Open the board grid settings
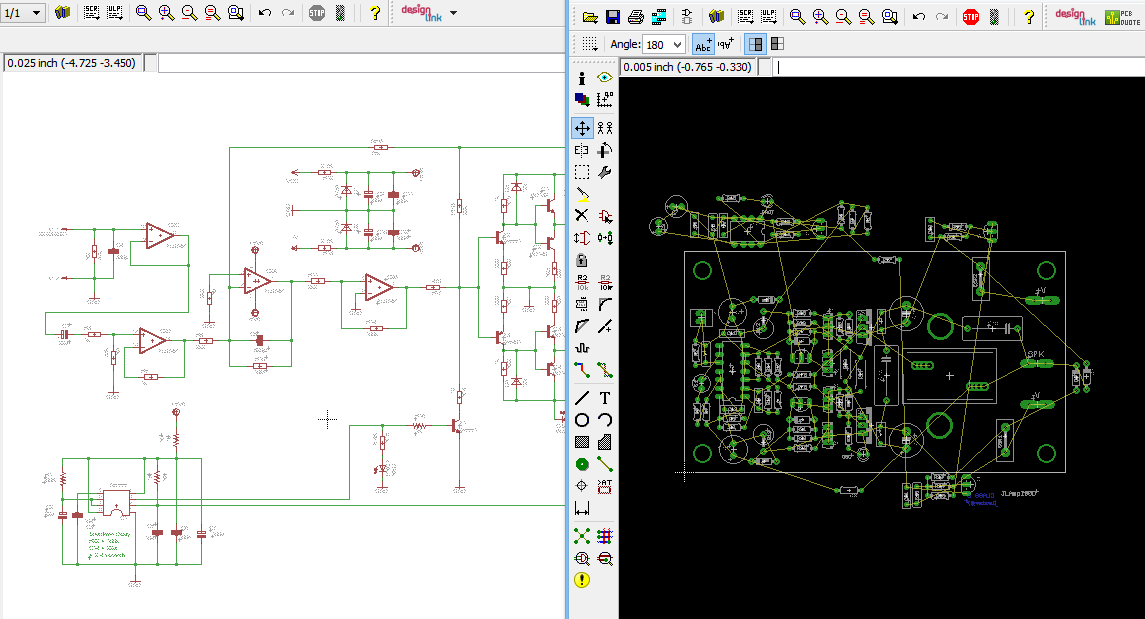1145x619 pixels. click(x=590, y=44)
